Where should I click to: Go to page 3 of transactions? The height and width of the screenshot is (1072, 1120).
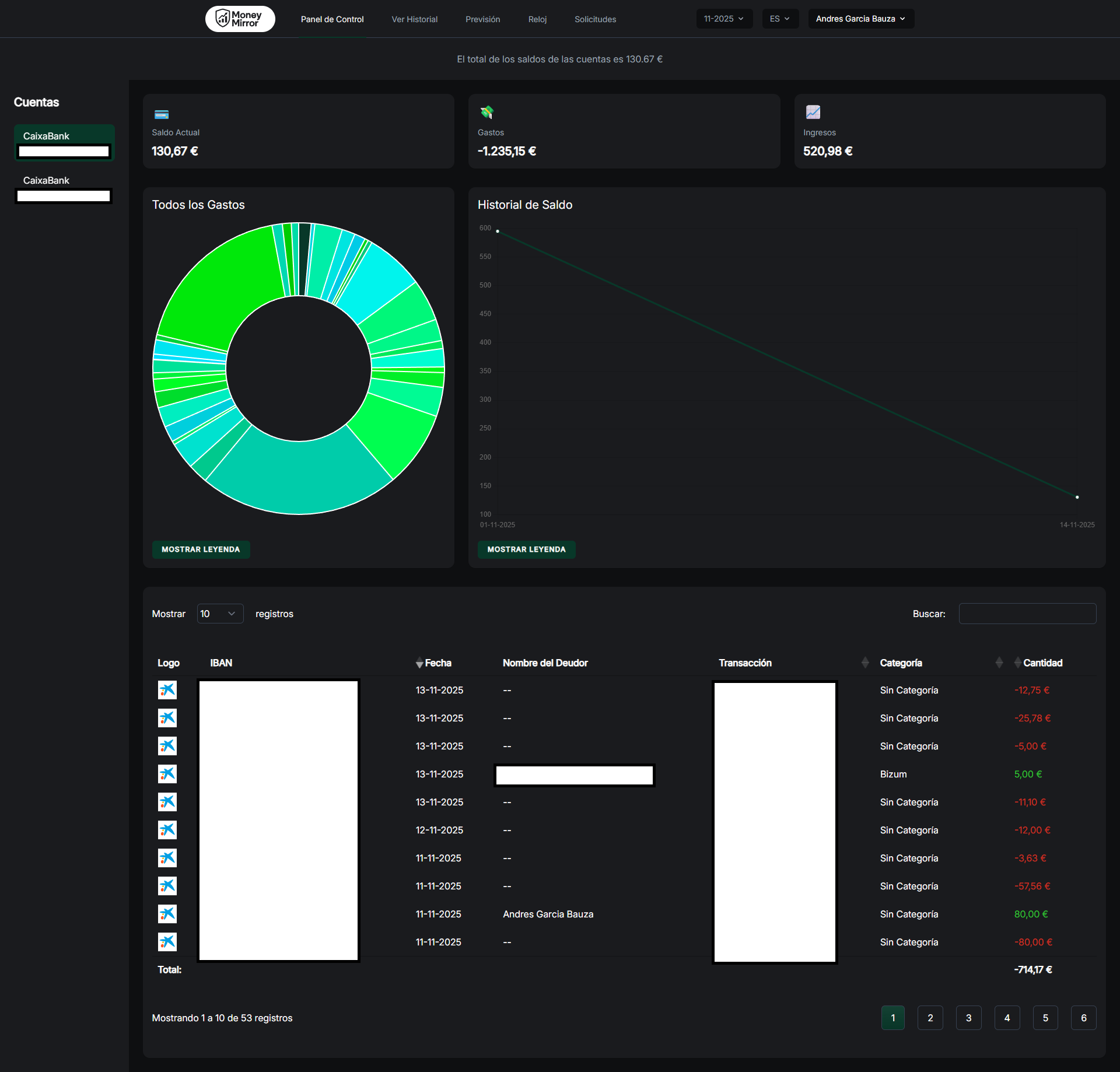pos(968,1018)
